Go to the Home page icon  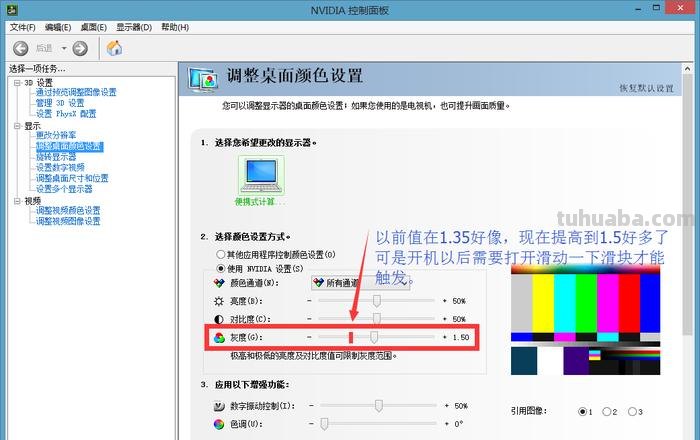(114, 48)
